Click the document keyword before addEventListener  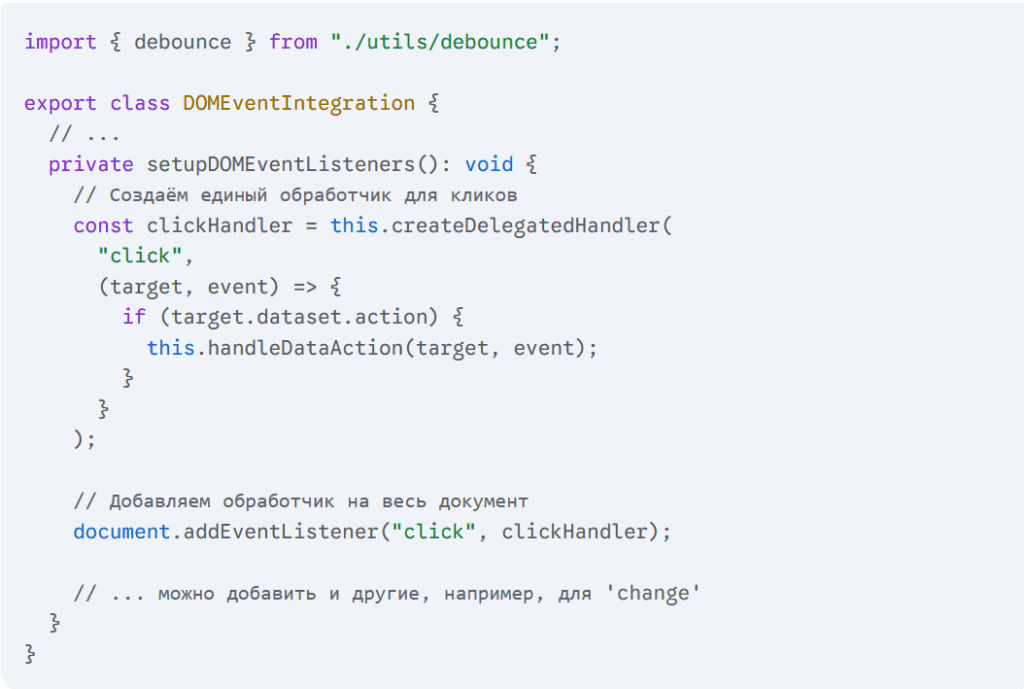121,532
